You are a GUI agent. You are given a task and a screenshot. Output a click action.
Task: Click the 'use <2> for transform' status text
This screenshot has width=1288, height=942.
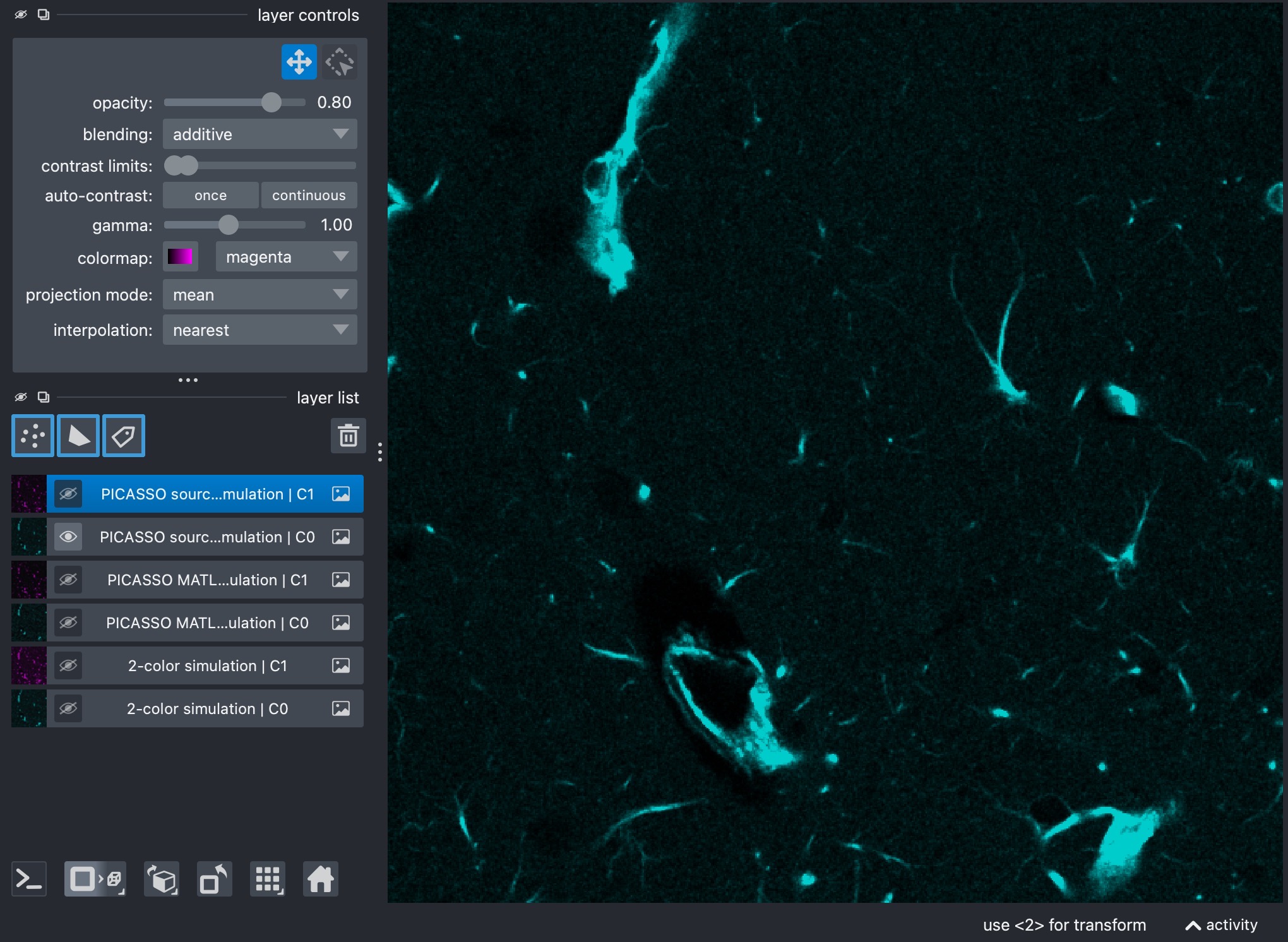pos(1064,925)
